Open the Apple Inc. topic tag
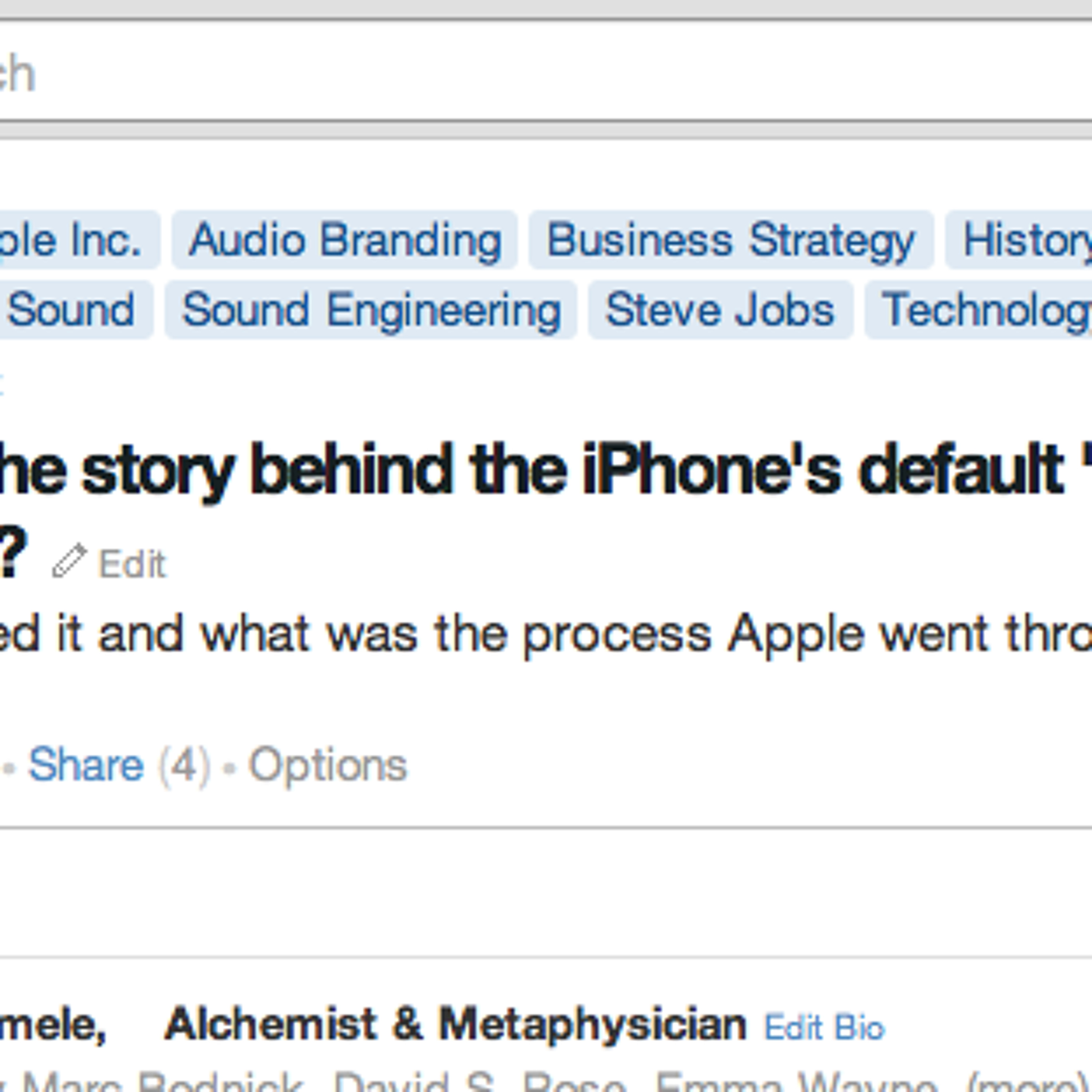 point(80,240)
